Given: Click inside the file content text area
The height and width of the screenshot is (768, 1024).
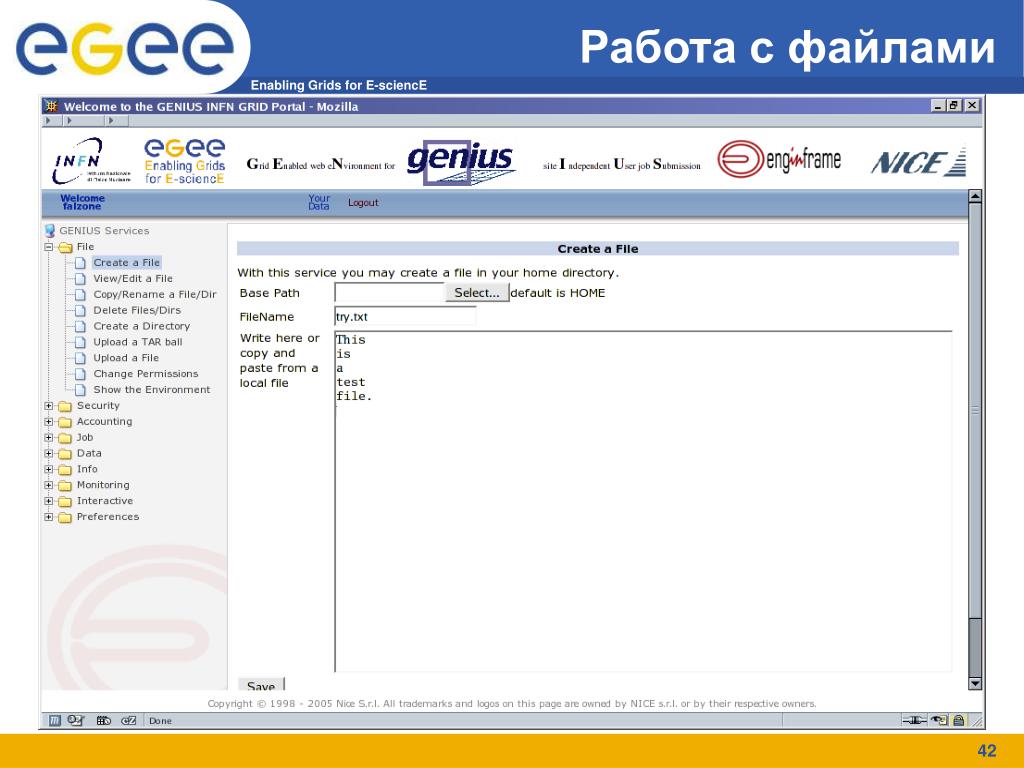Looking at the screenshot, I should point(643,502).
